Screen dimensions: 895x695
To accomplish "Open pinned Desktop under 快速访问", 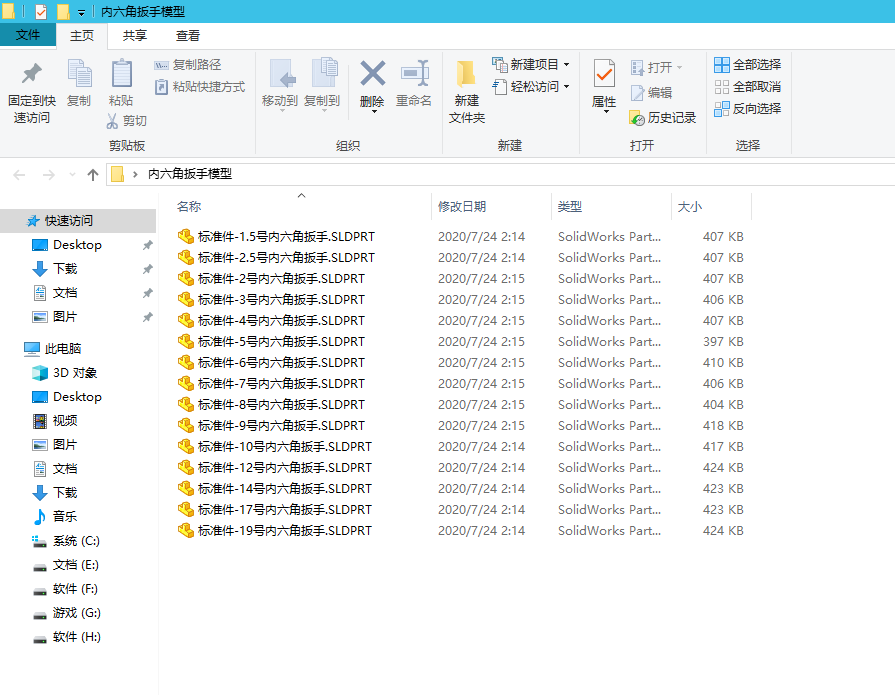I will (x=77, y=245).
